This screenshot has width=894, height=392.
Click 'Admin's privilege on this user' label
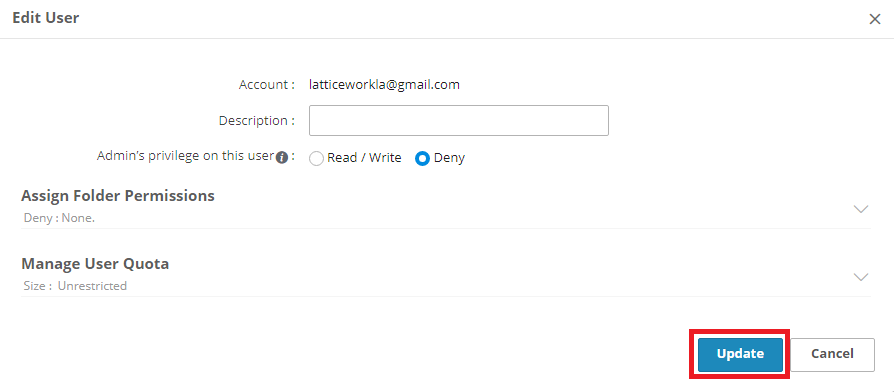pyautogui.click(x=186, y=156)
